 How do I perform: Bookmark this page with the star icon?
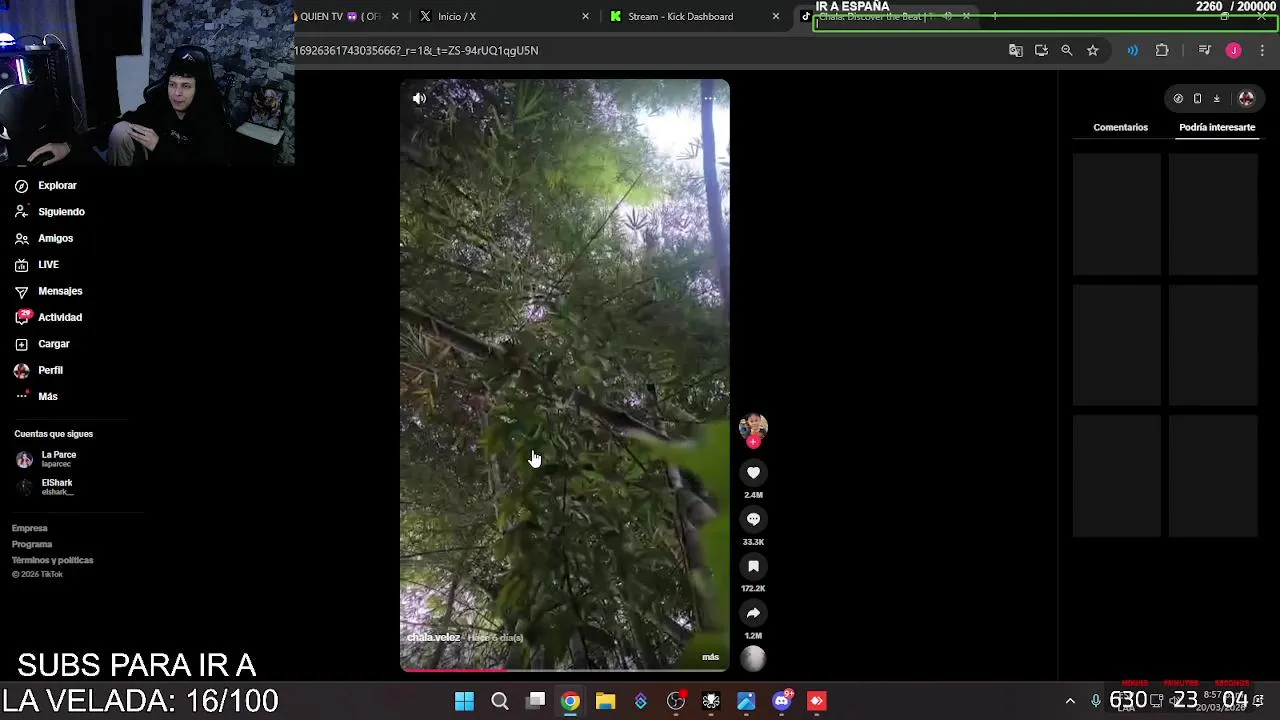1092,50
